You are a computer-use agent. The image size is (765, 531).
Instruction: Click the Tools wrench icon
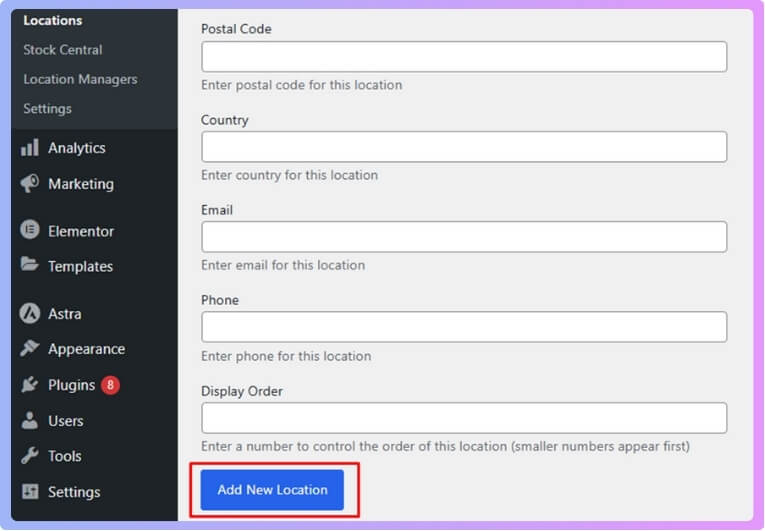point(30,456)
